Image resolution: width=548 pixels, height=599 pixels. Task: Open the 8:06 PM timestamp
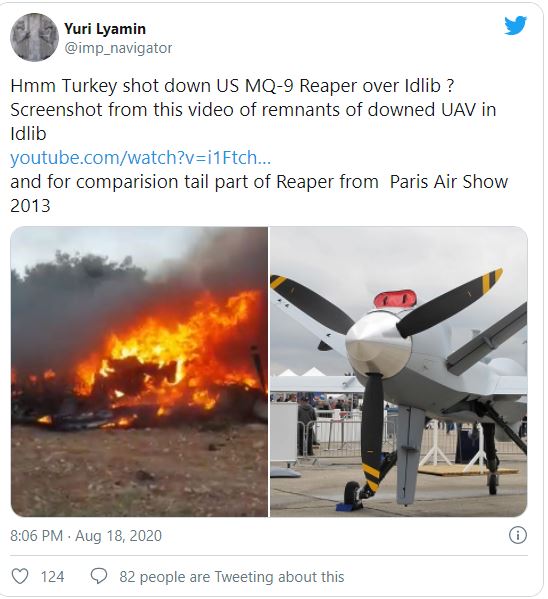[x=36, y=536]
